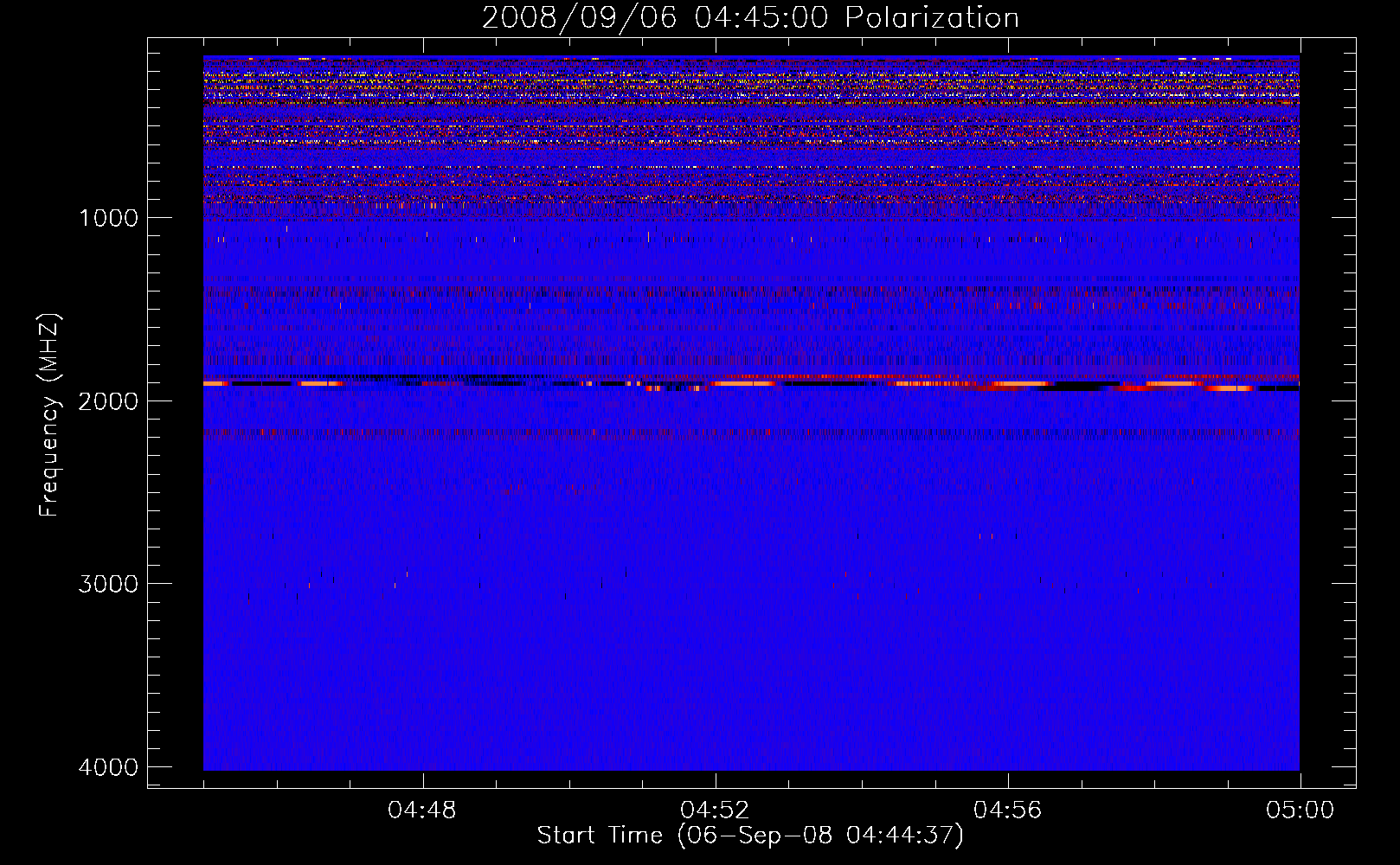The image size is (1400, 865).
Task: Click the bright emission band near 2000 MHz
Action: [x=751, y=383]
